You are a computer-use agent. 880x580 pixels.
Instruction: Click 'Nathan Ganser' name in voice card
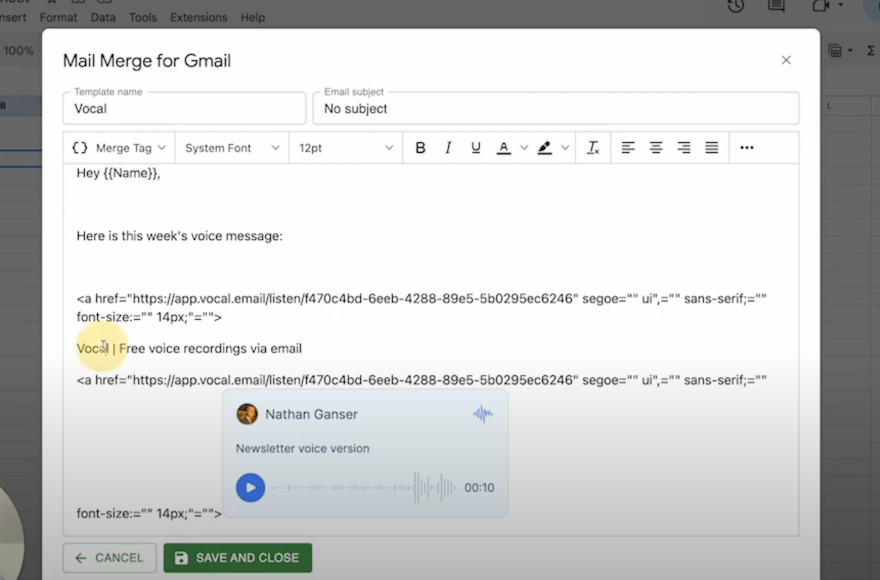(311, 414)
